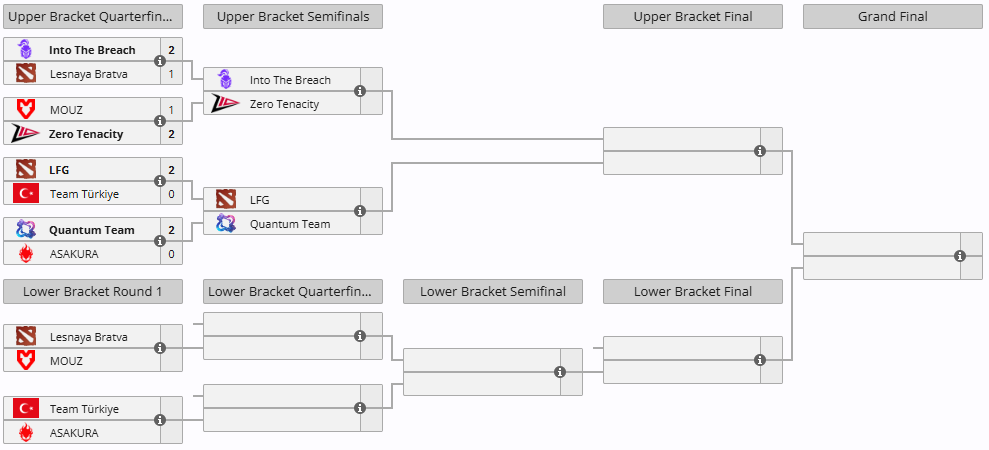Expand Lower Bracket Semifinal match info

(x=560, y=372)
